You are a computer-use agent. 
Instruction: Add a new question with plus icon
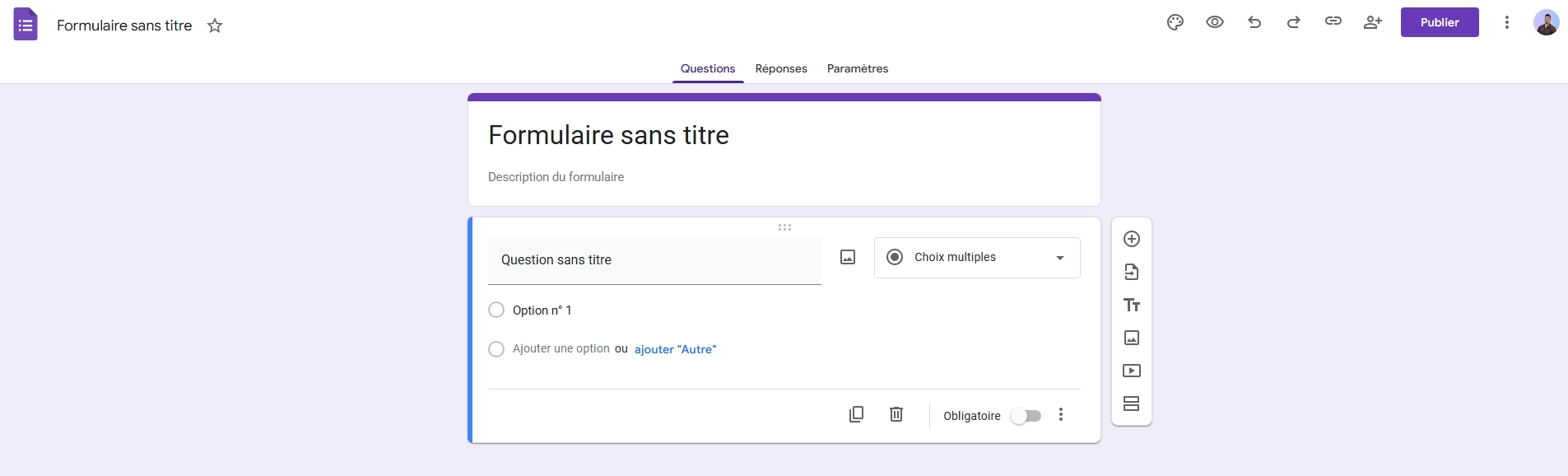(x=1131, y=239)
